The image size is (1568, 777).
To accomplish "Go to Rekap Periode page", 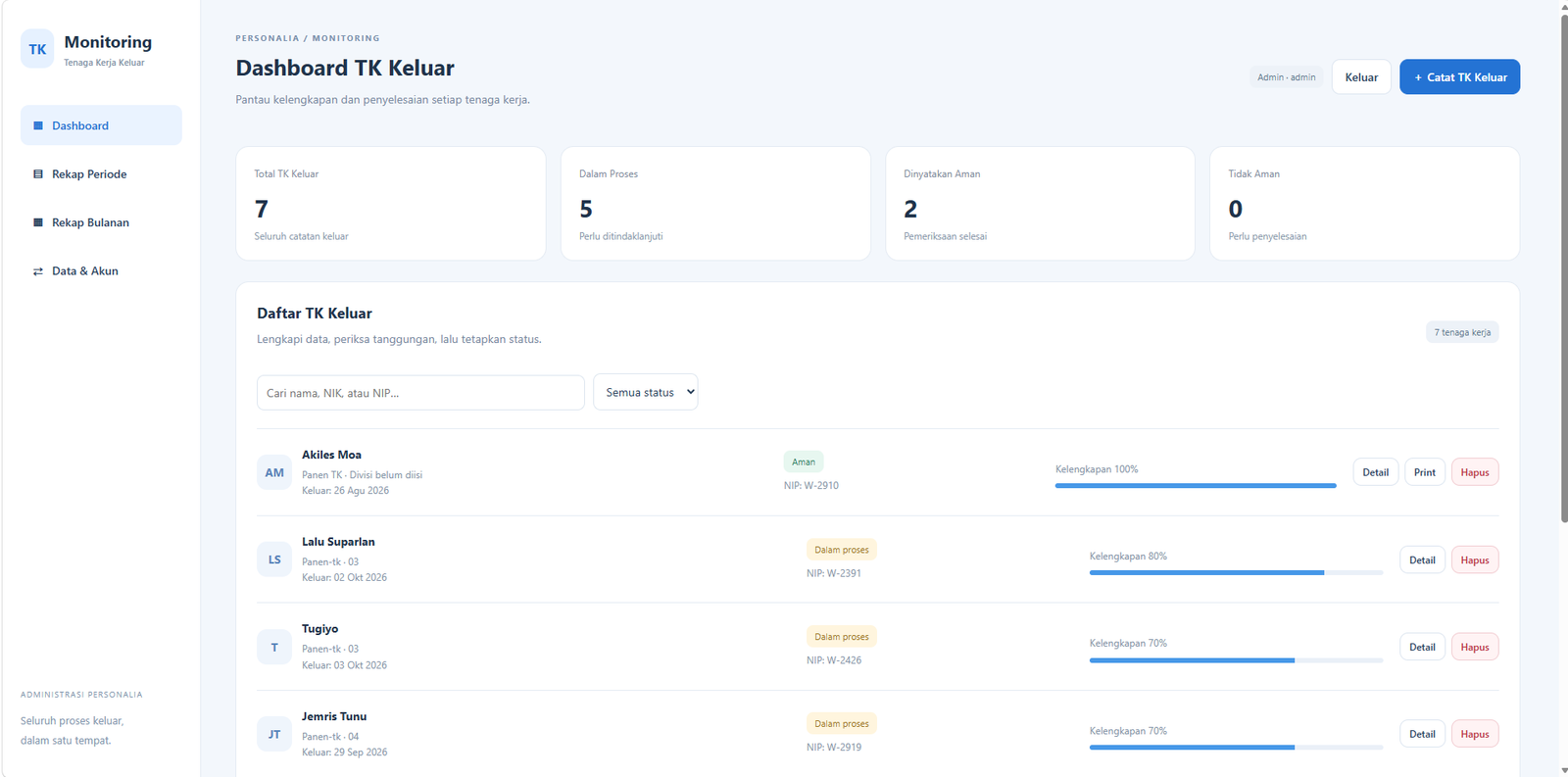I will tap(101, 174).
